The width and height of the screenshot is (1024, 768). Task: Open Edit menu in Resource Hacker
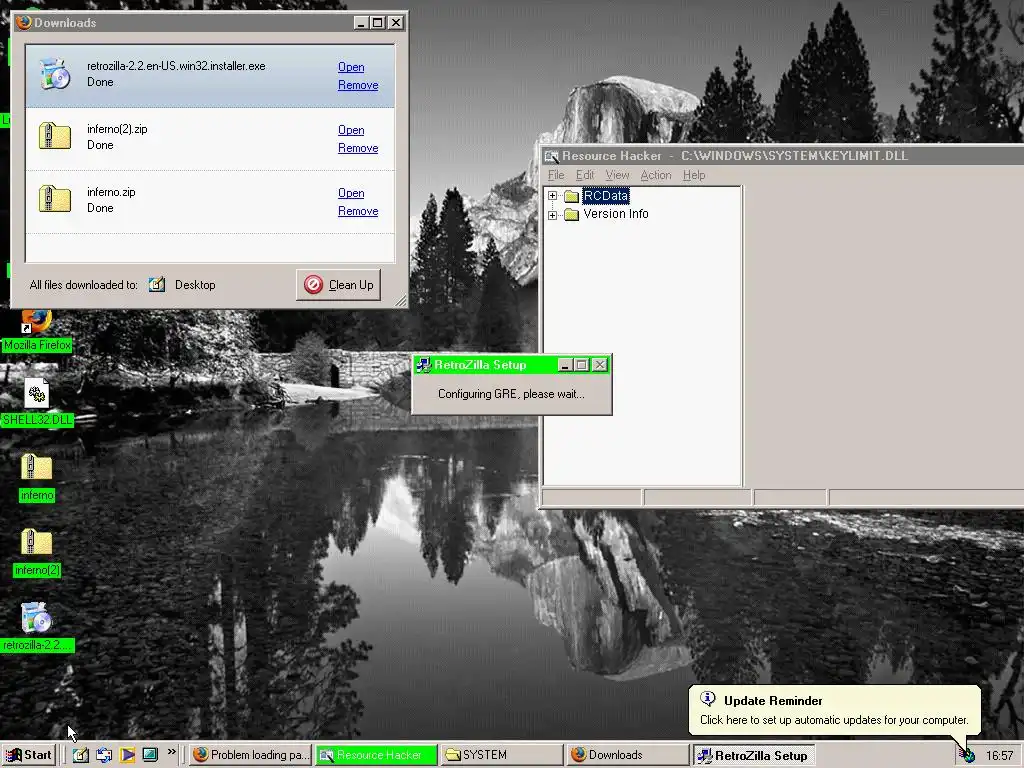[584, 175]
